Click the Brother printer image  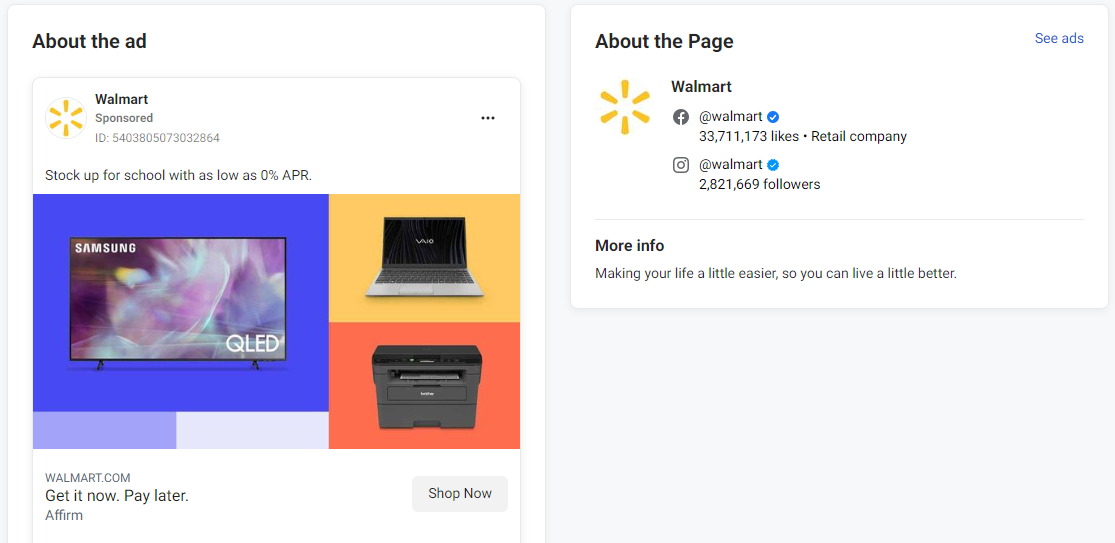point(426,384)
